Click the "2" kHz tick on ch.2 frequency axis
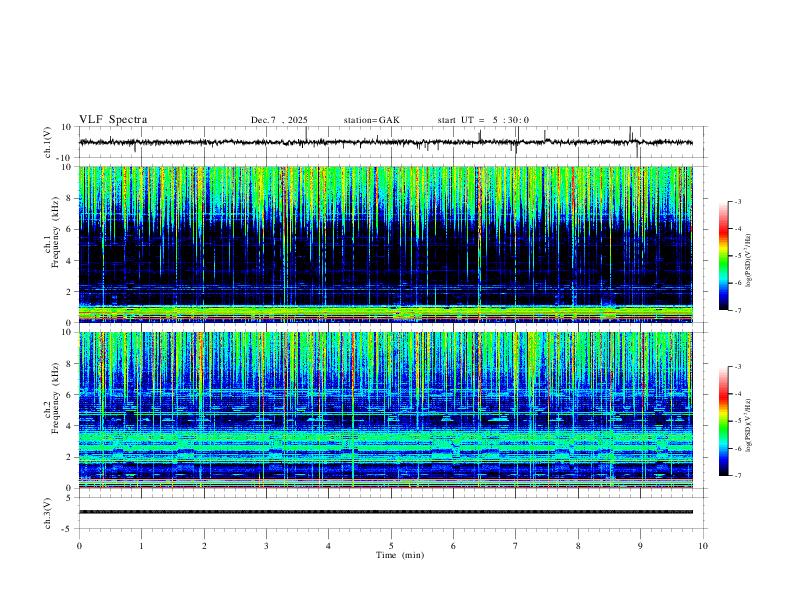Image resolution: width=792 pixels, height=612 pixels. click(69, 457)
